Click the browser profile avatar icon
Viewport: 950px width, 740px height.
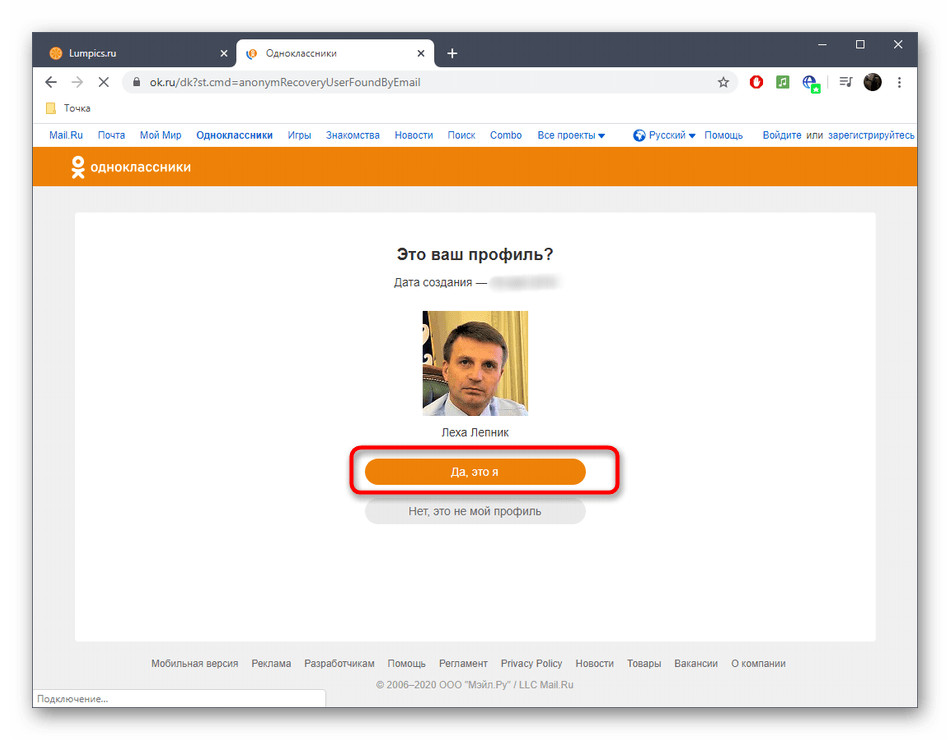click(872, 82)
